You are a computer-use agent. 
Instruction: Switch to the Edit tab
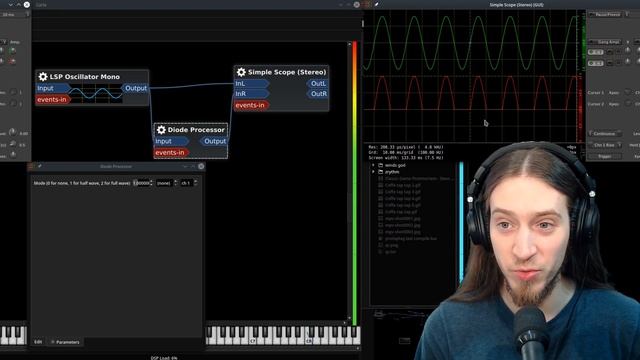[x=38, y=342]
